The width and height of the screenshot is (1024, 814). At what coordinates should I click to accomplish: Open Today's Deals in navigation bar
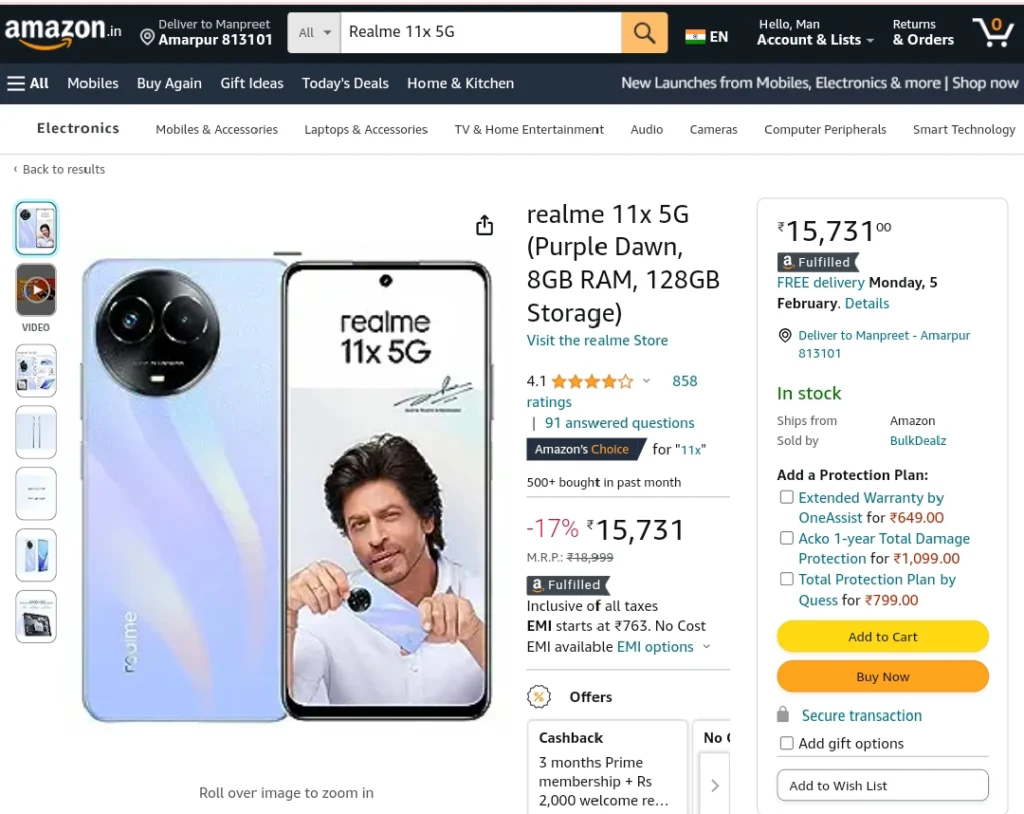345,83
